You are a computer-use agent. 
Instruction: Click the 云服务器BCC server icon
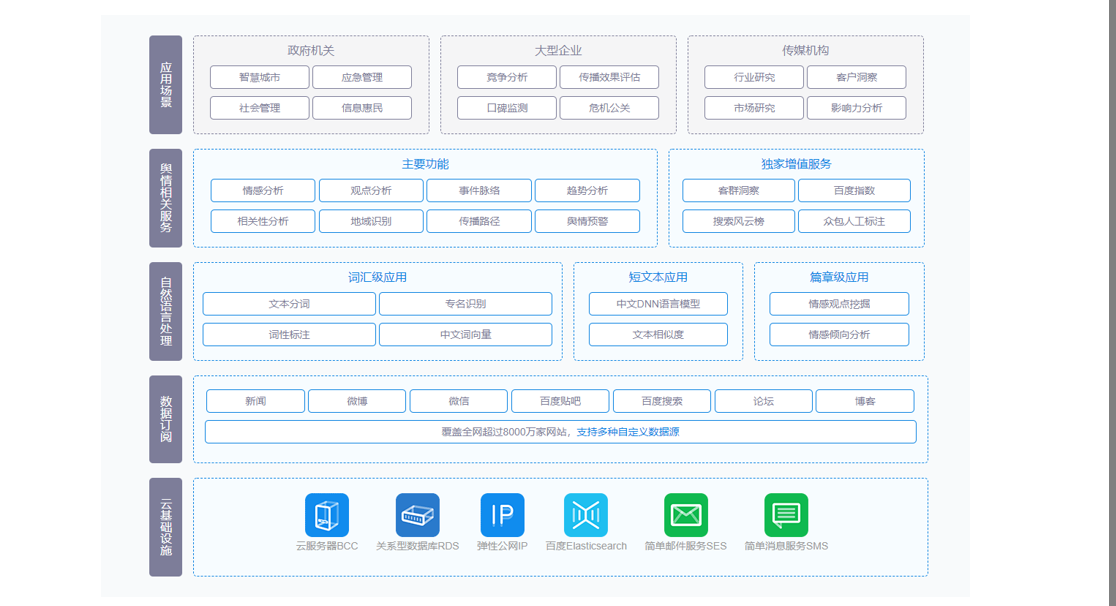click(x=327, y=515)
